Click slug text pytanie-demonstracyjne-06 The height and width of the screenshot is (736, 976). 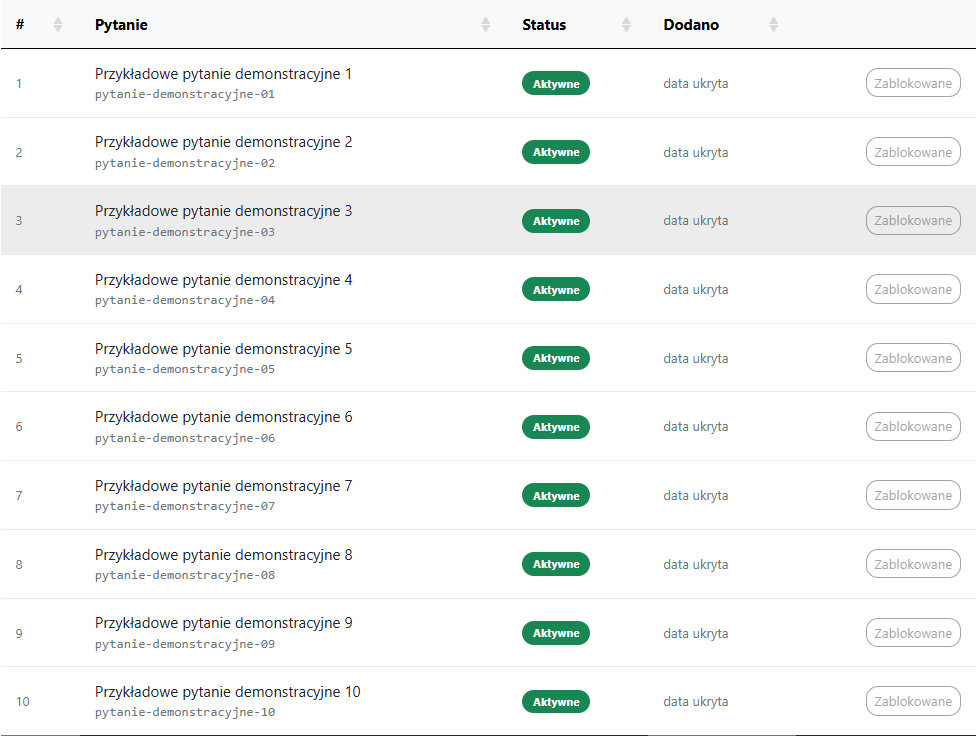(185, 438)
